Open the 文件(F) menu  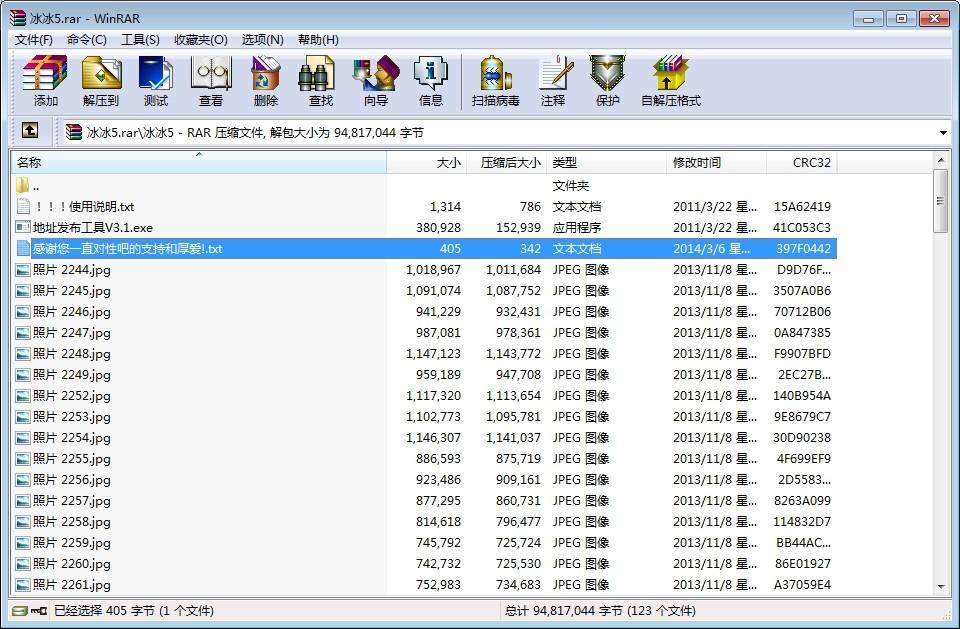pos(34,40)
